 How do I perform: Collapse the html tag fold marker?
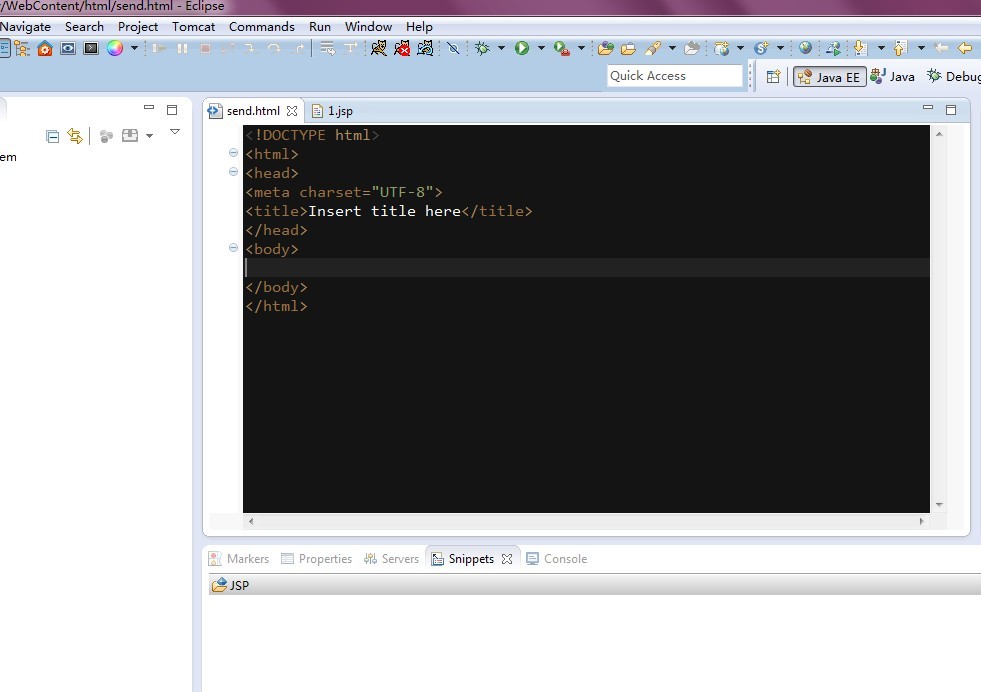(x=234, y=154)
